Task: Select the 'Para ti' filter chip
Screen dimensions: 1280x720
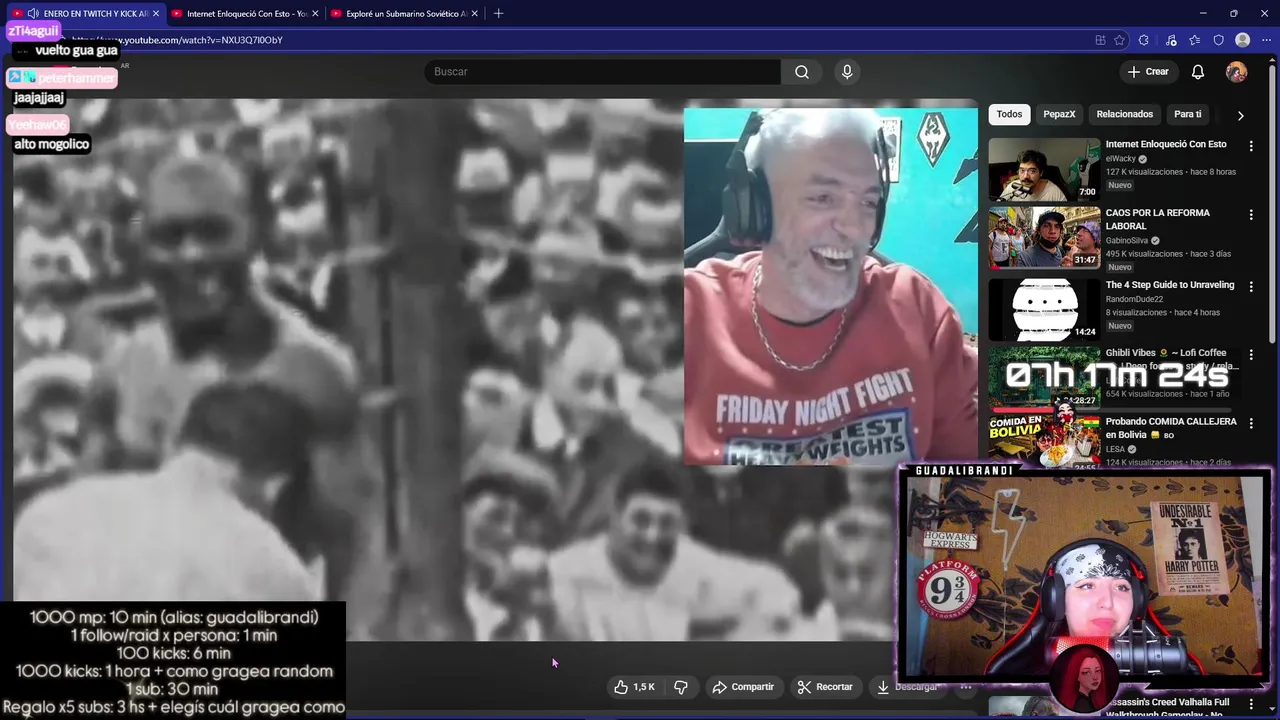Action: [x=1188, y=114]
